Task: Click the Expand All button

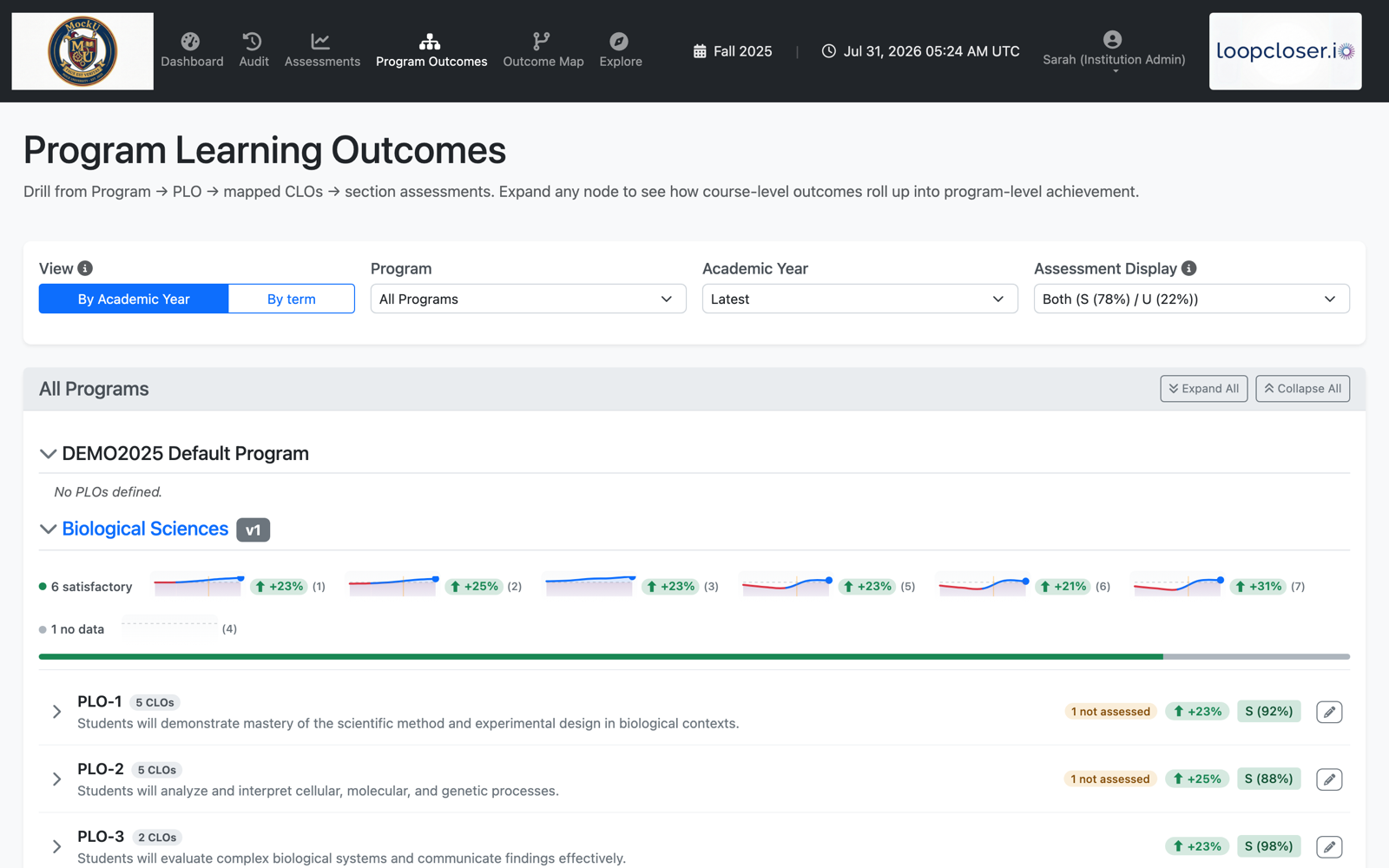Action: (x=1203, y=389)
